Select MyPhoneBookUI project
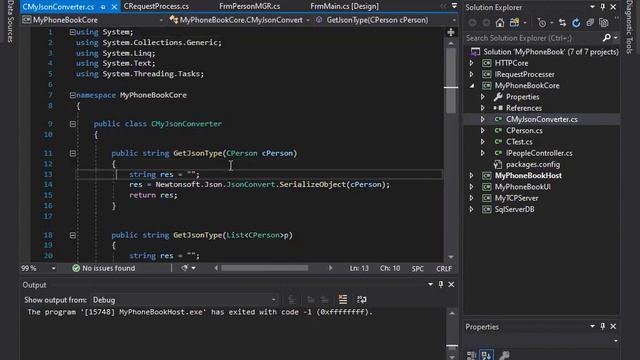 coord(522,187)
